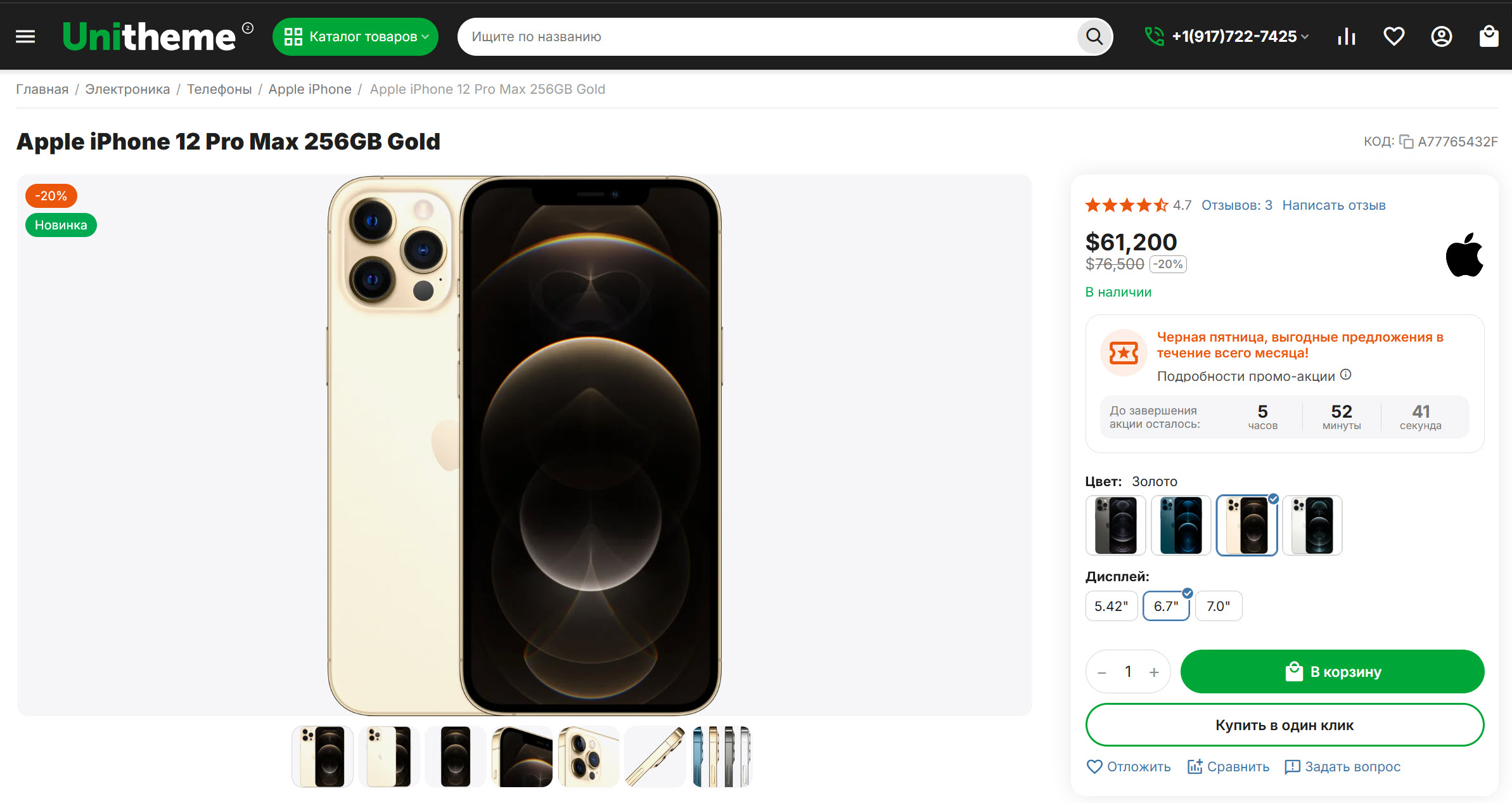Screen dimensions: 1512x803
Task: Select the 7.0" display option
Action: click(1218, 606)
